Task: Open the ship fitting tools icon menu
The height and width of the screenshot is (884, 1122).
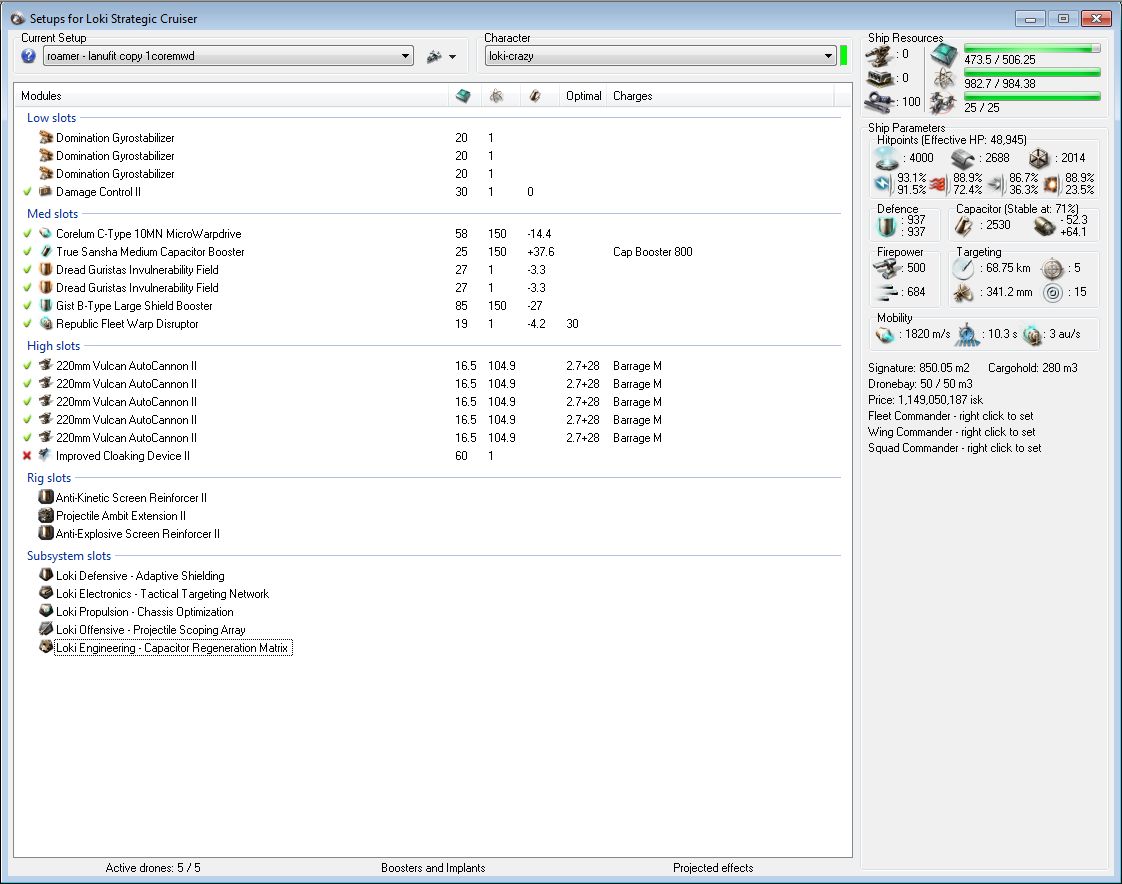Action: [x=434, y=57]
